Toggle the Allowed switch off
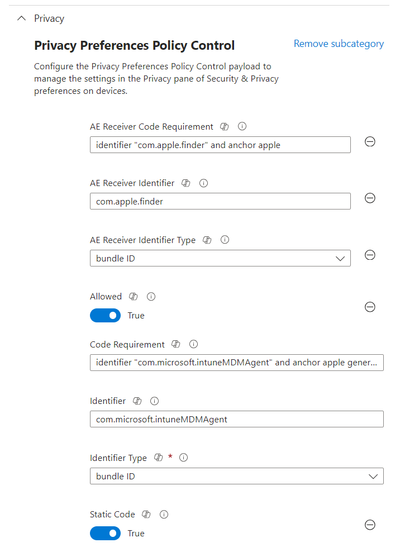 [x=105, y=315]
